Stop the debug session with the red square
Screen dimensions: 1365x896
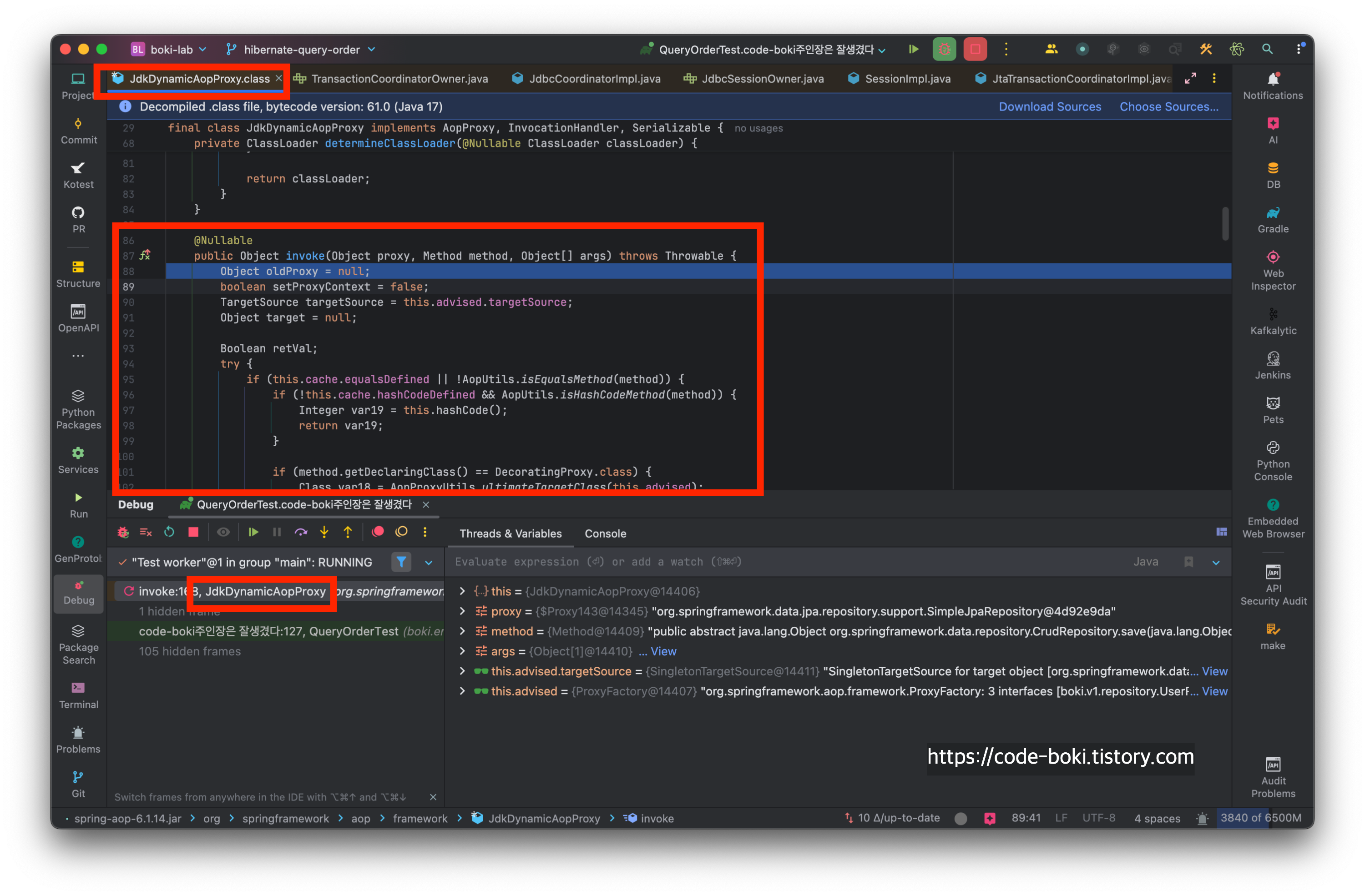(193, 532)
